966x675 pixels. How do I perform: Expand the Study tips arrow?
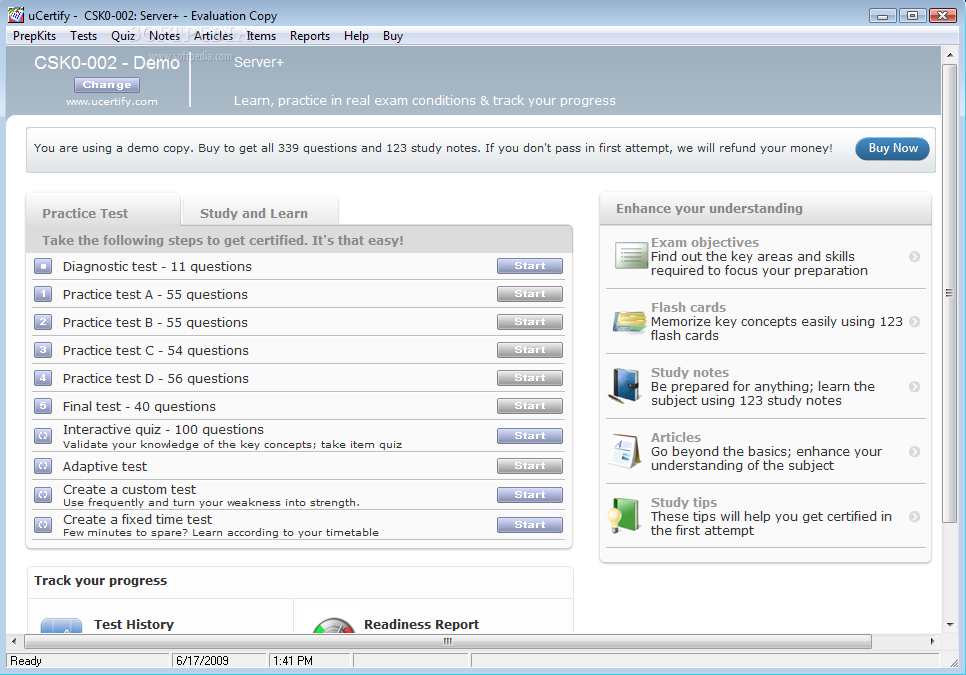tap(915, 517)
